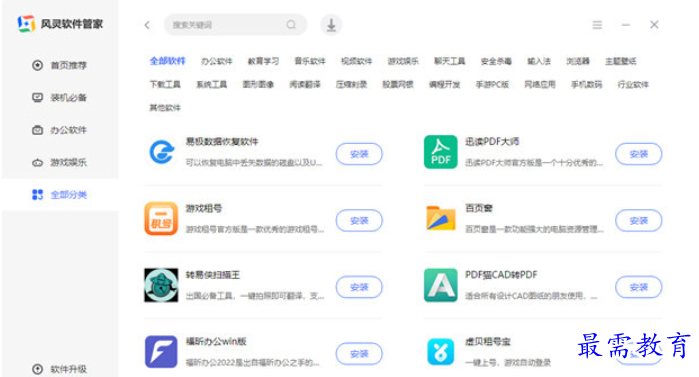The width and height of the screenshot is (699, 377).
Task: Select the 全部软件 category tab
Action: 168,61
